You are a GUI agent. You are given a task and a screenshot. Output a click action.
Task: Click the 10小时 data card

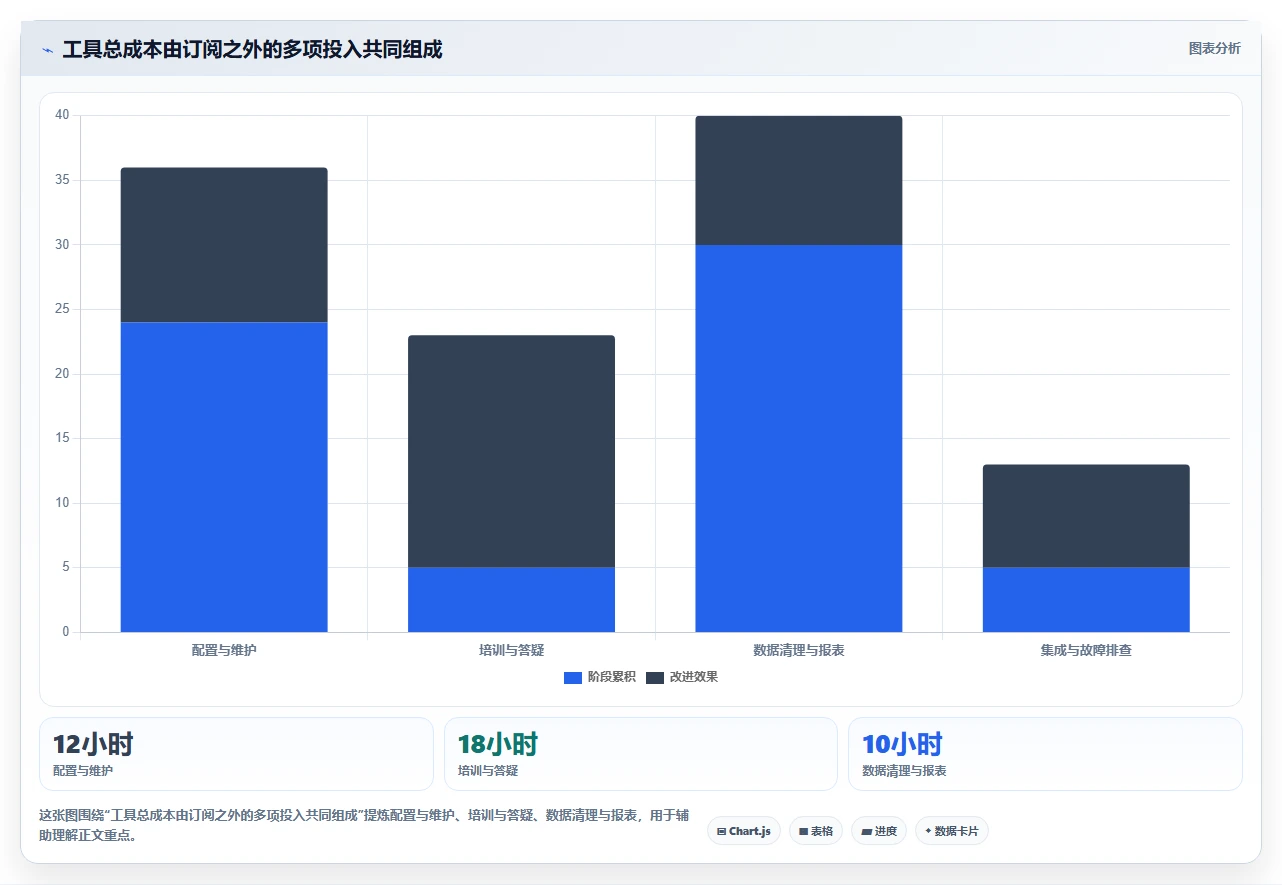[1045, 754]
